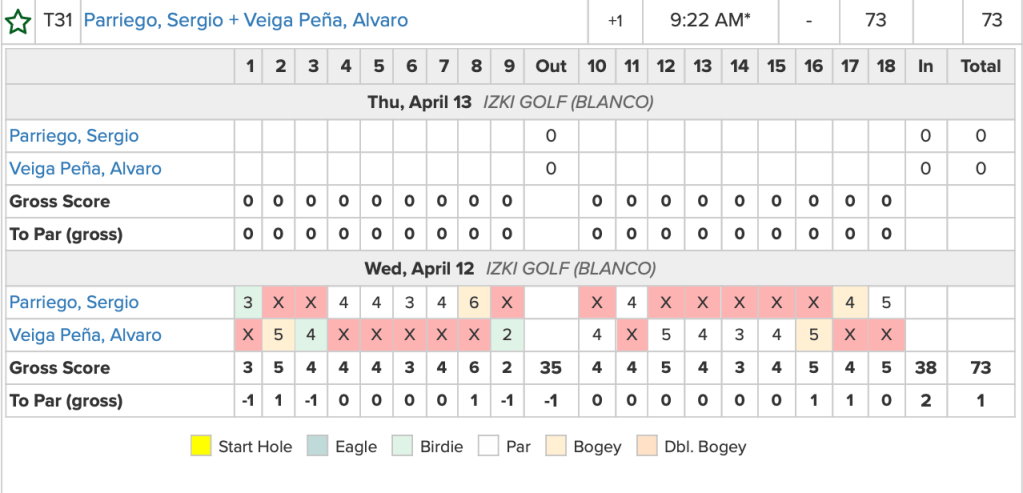Viewport: 1023px width, 493px height.
Task: Open Veiga Peña, Alvaro link under Thu, April 13
Action: coord(85,168)
